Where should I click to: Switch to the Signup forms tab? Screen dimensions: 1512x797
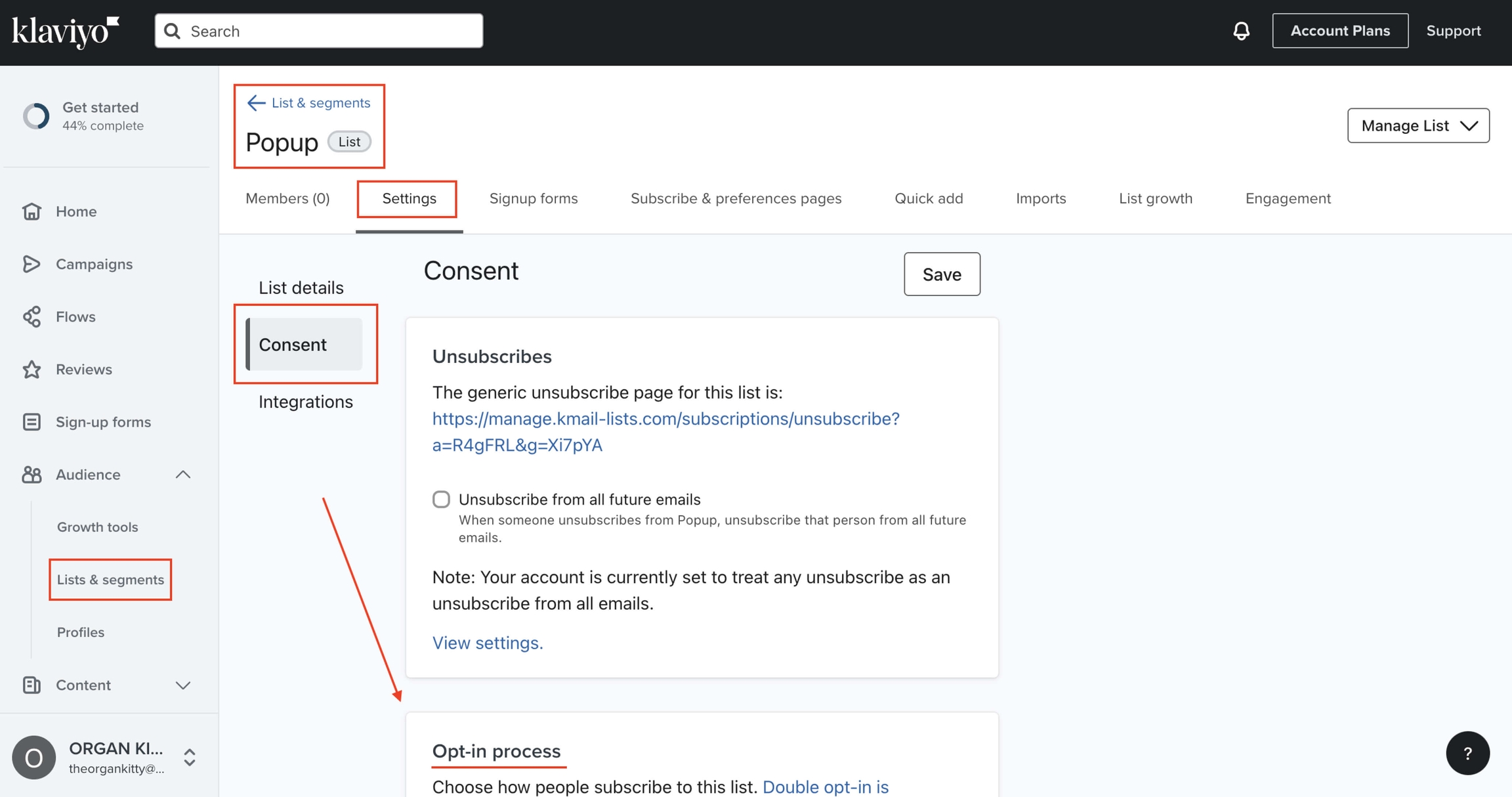(x=533, y=198)
